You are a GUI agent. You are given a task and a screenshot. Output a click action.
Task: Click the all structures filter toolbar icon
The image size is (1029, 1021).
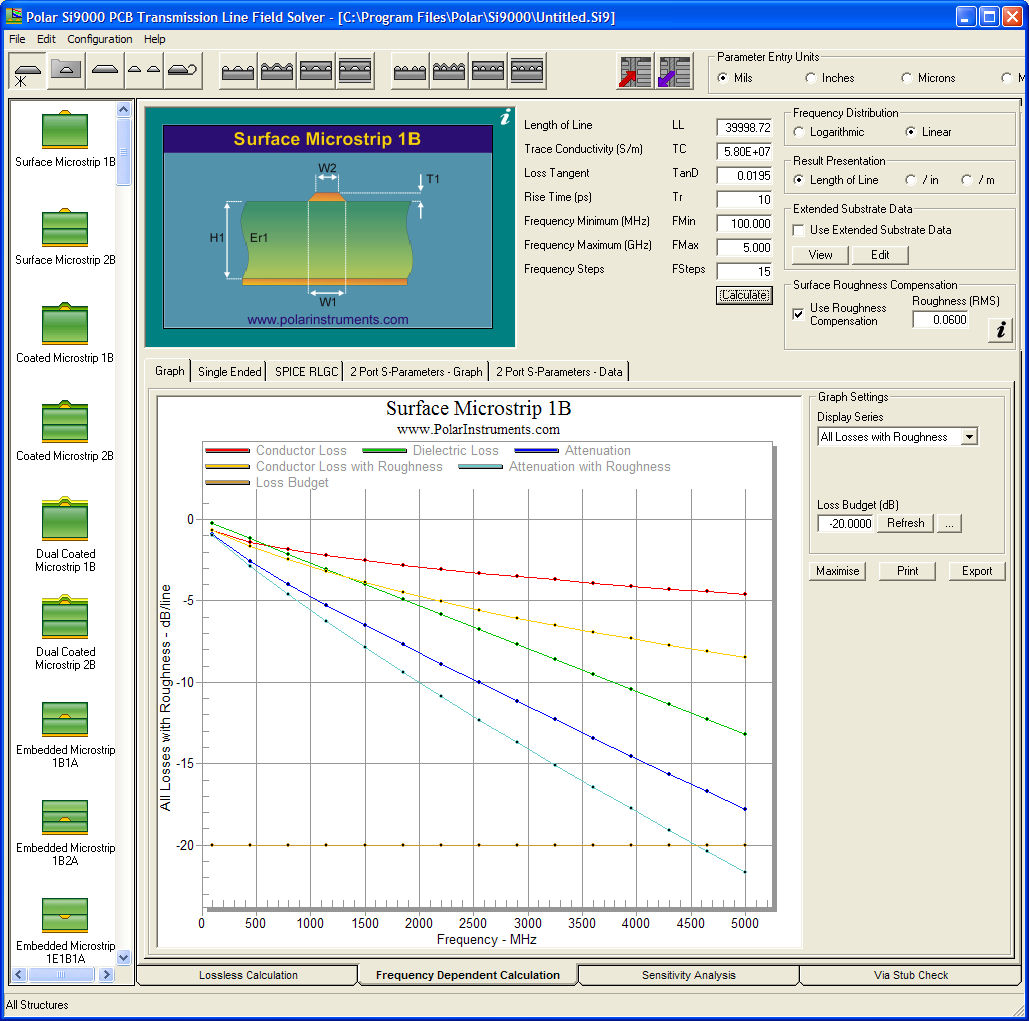28,71
